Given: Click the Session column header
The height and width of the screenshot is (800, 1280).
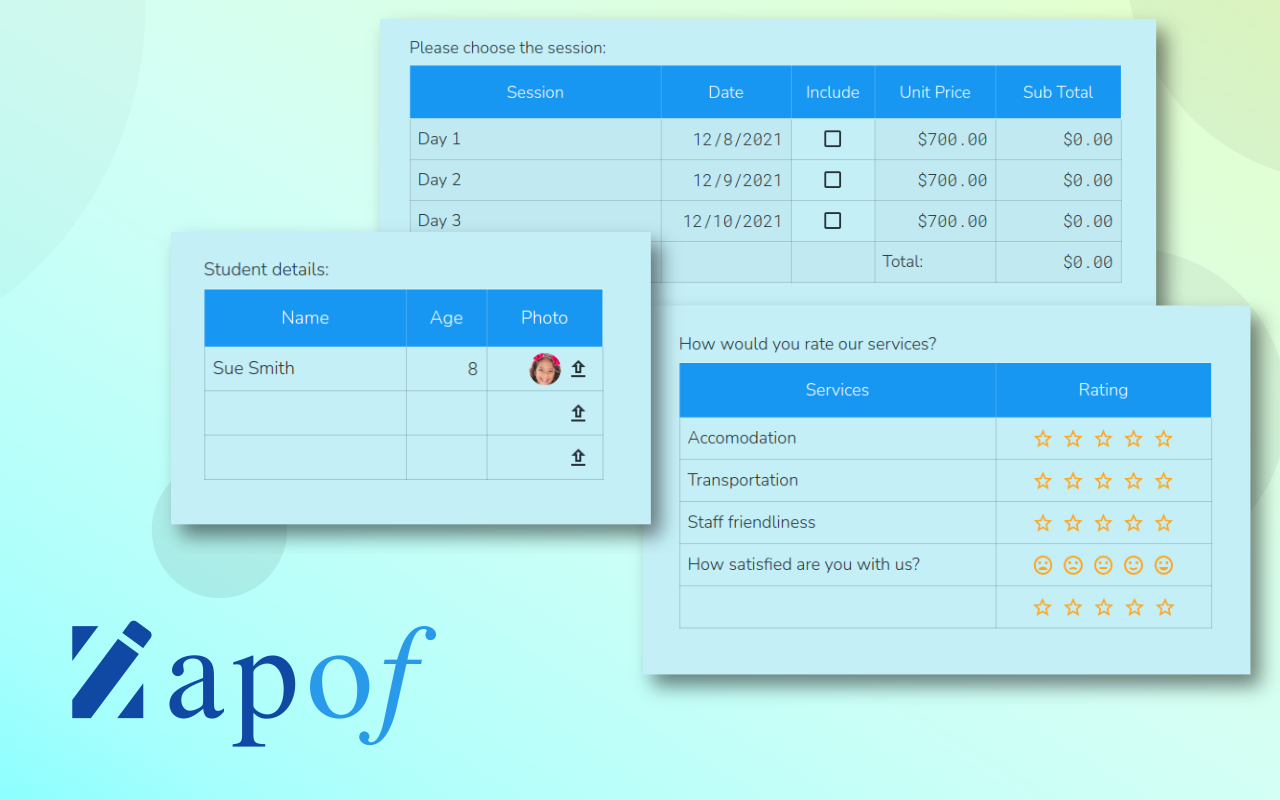Looking at the screenshot, I should click(535, 92).
